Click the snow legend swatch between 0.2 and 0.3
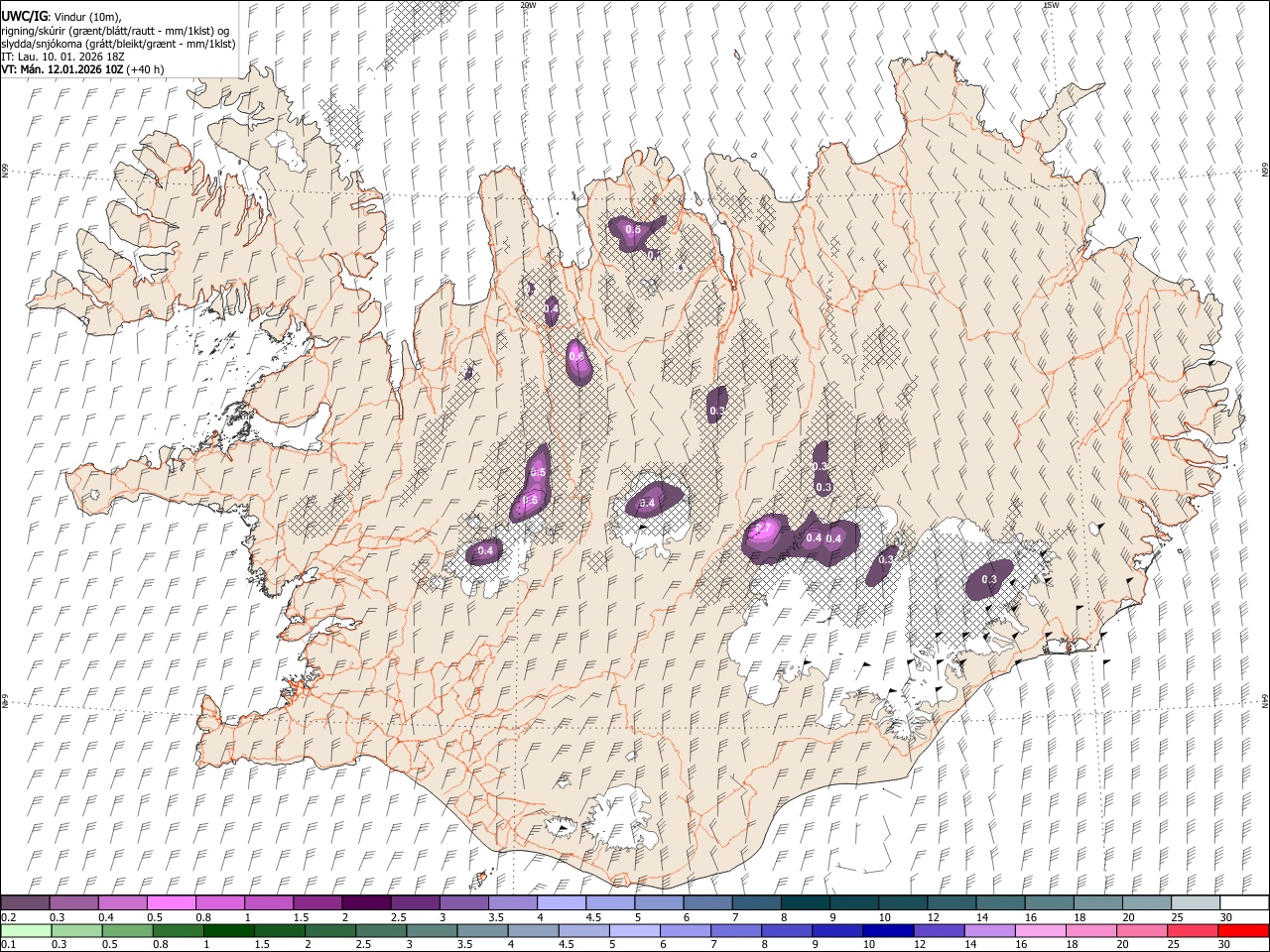This screenshot has height=952, width=1270. (x=26, y=902)
